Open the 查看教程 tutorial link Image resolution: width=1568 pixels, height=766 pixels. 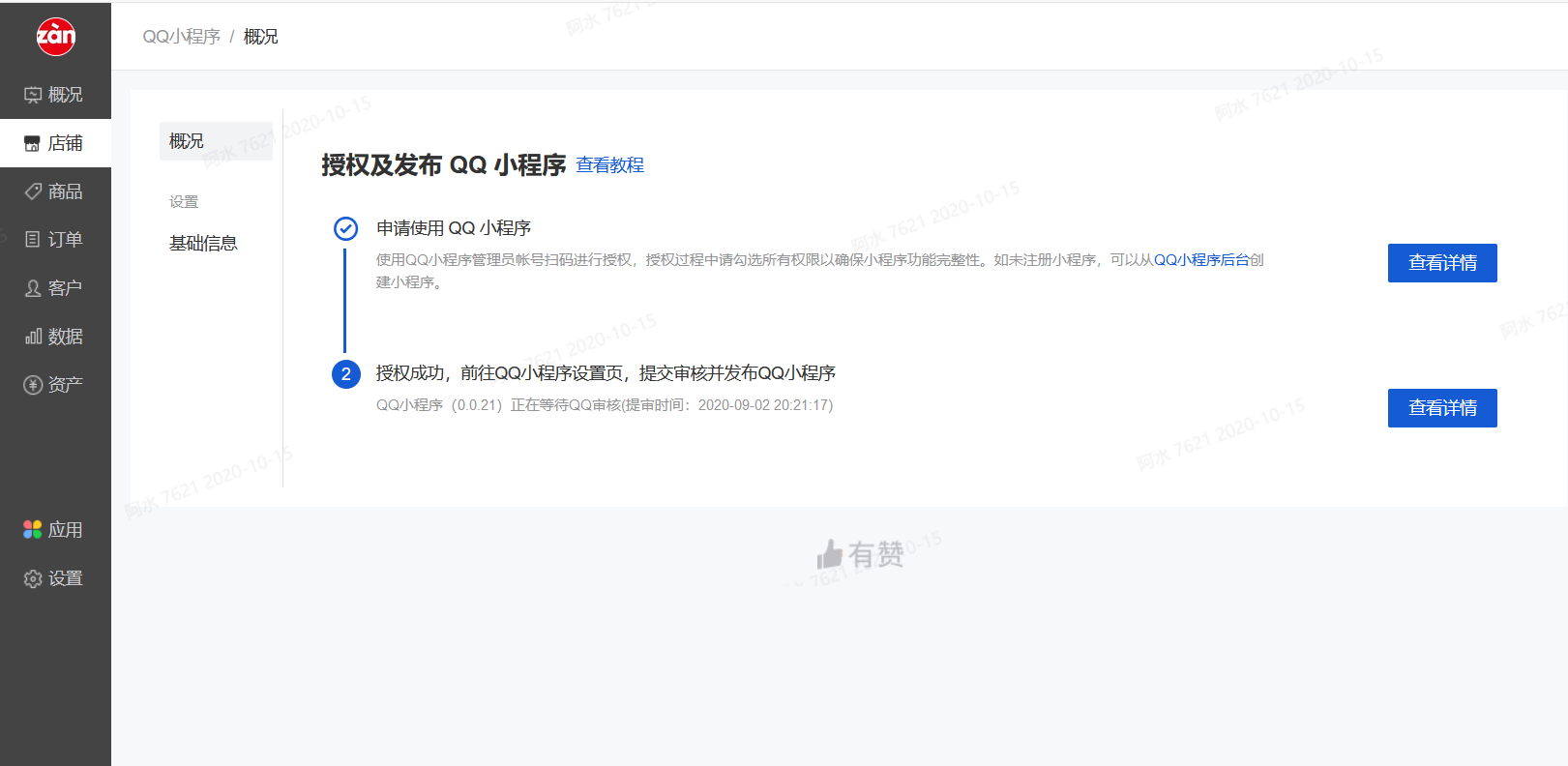pyautogui.click(x=609, y=165)
